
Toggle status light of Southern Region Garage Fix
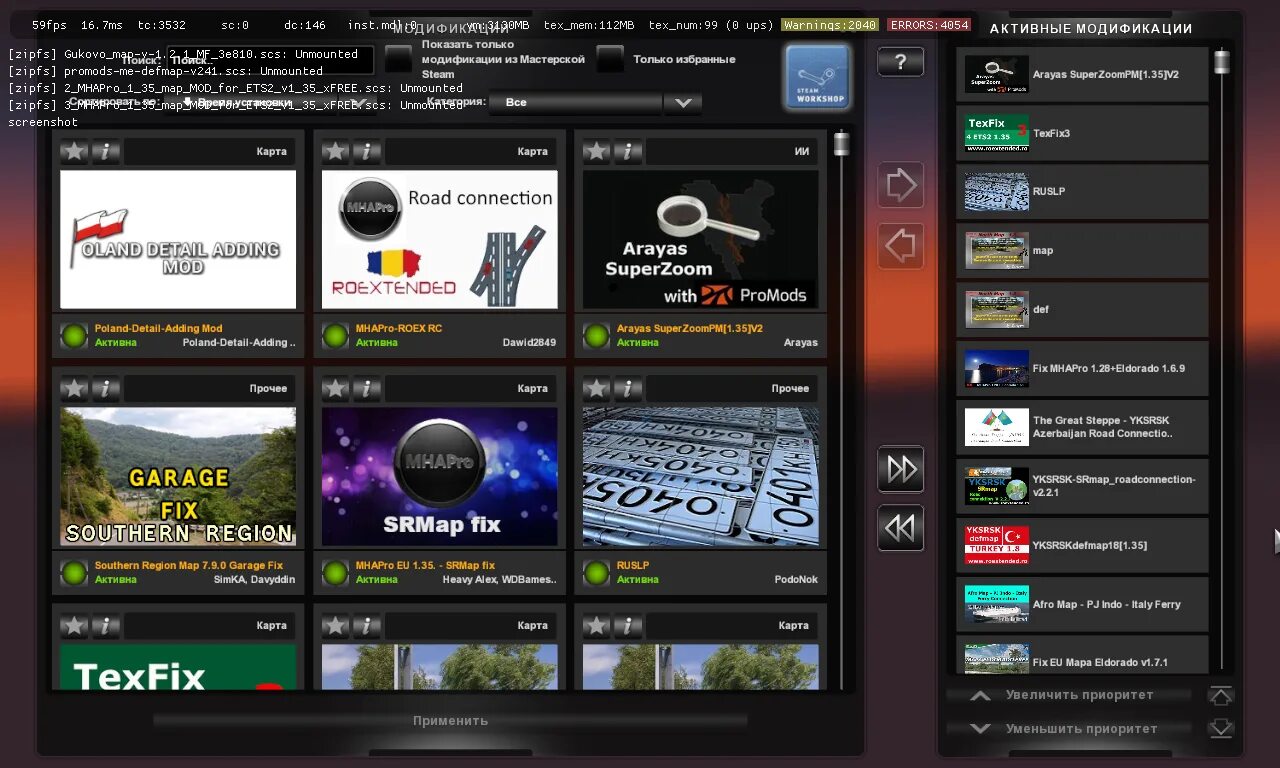click(x=74, y=572)
